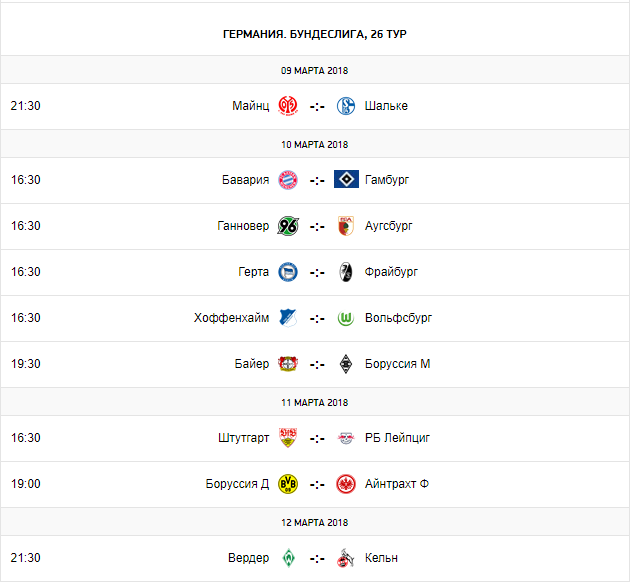The height and width of the screenshot is (586, 633).
Task: Click the Eintracht Frankfurt crest
Action: [347, 484]
